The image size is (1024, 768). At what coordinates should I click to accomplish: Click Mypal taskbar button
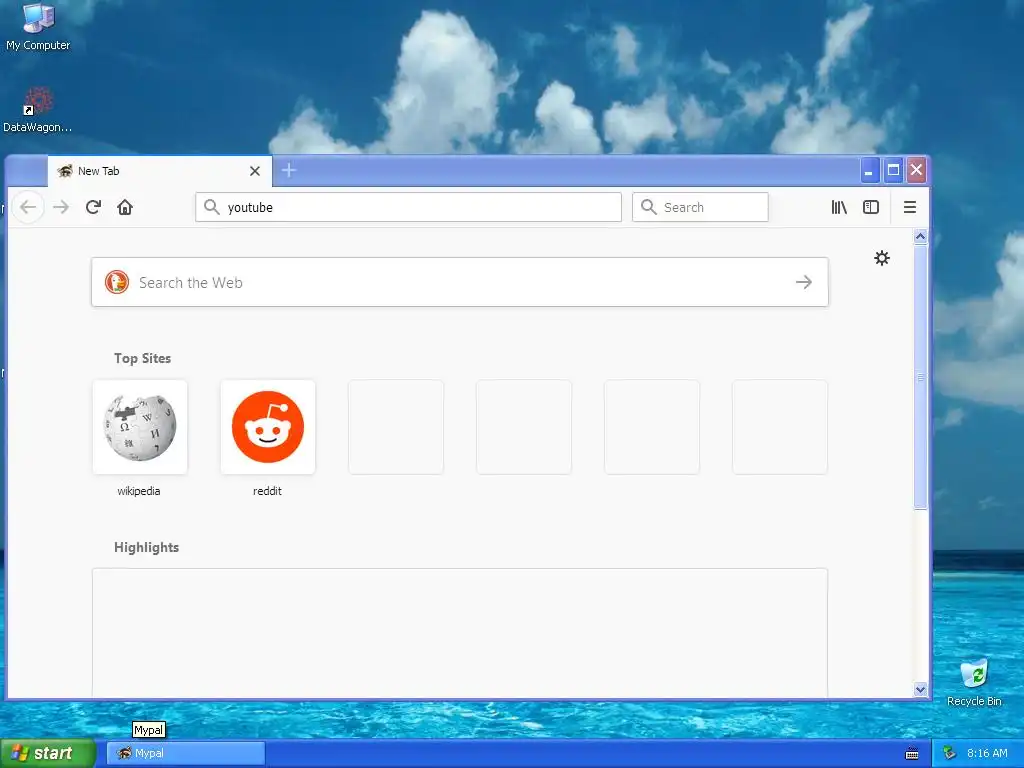tap(186, 753)
